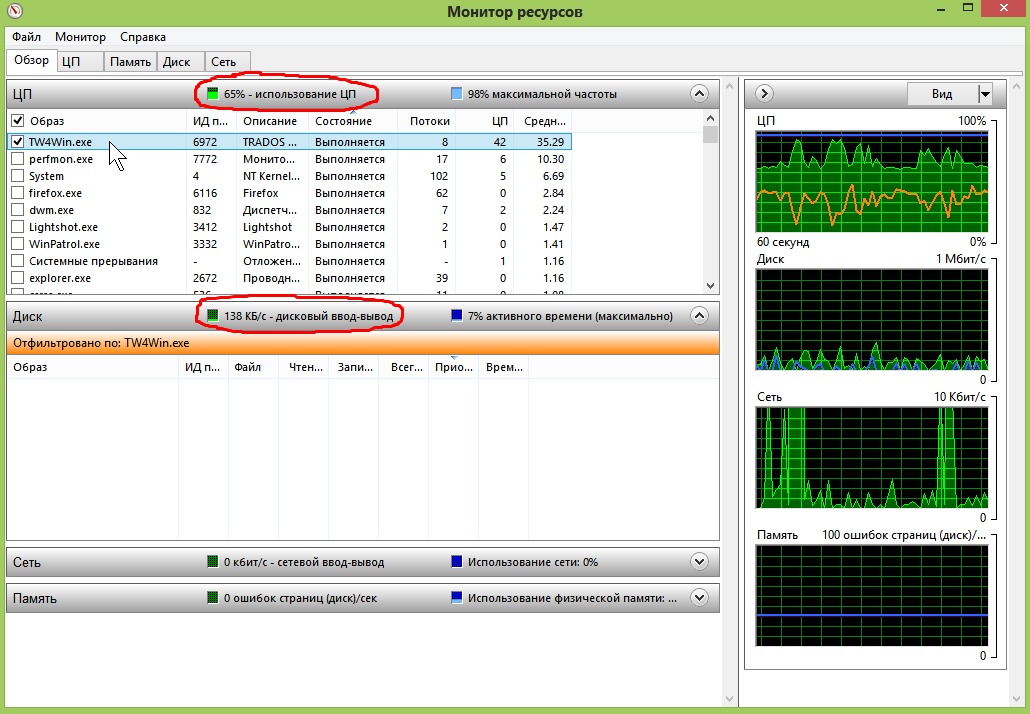Click the Отфильтровано по: TW4Win.exe filter bar
This screenshot has height=714, width=1030.
(x=363, y=343)
